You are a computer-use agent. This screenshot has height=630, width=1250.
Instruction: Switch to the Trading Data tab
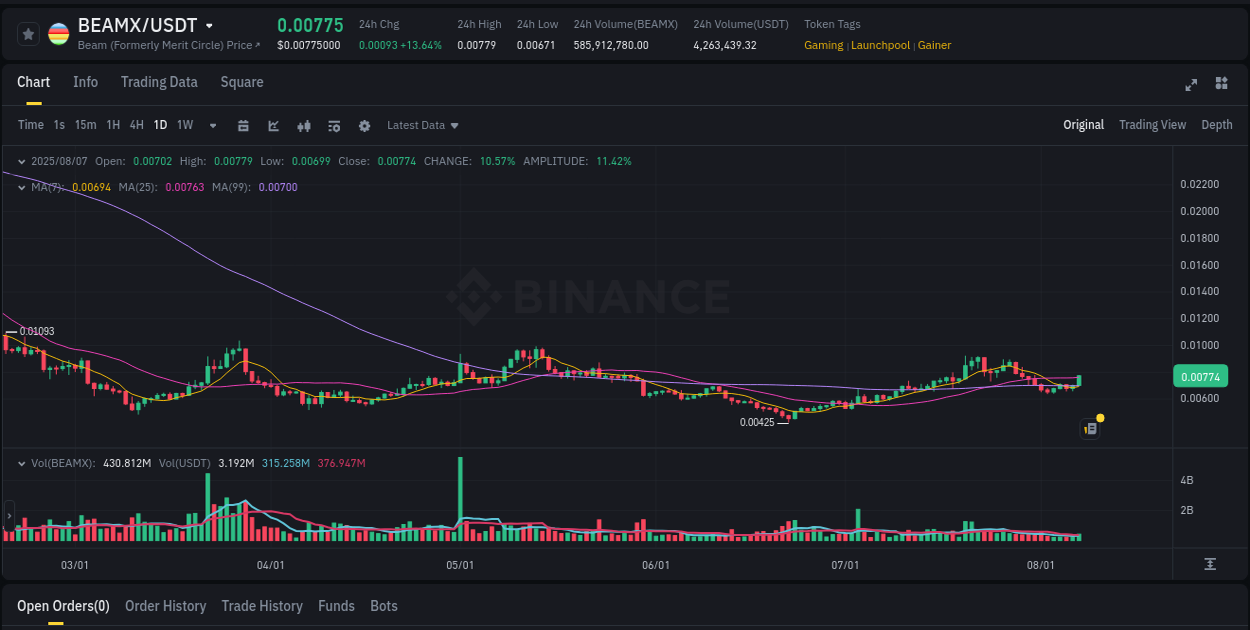click(x=159, y=82)
